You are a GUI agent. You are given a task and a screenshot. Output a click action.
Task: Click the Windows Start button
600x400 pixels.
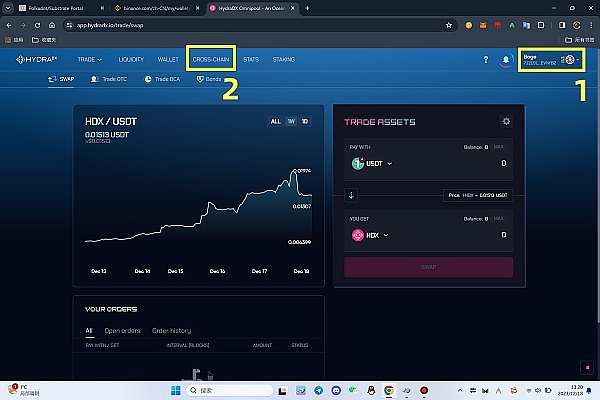pos(173,389)
